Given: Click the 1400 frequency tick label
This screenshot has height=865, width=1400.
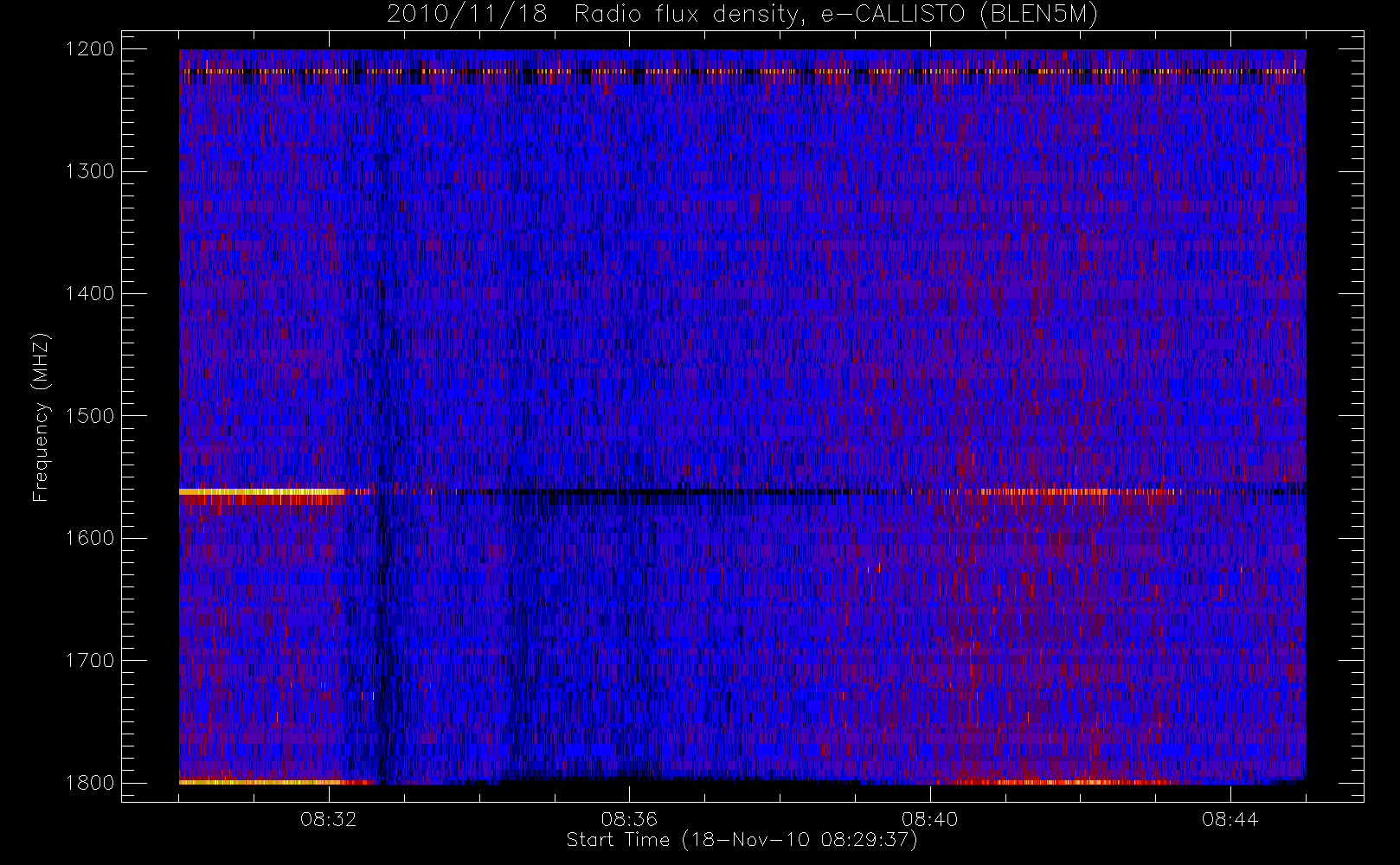Looking at the screenshot, I should pyautogui.click(x=90, y=293).
